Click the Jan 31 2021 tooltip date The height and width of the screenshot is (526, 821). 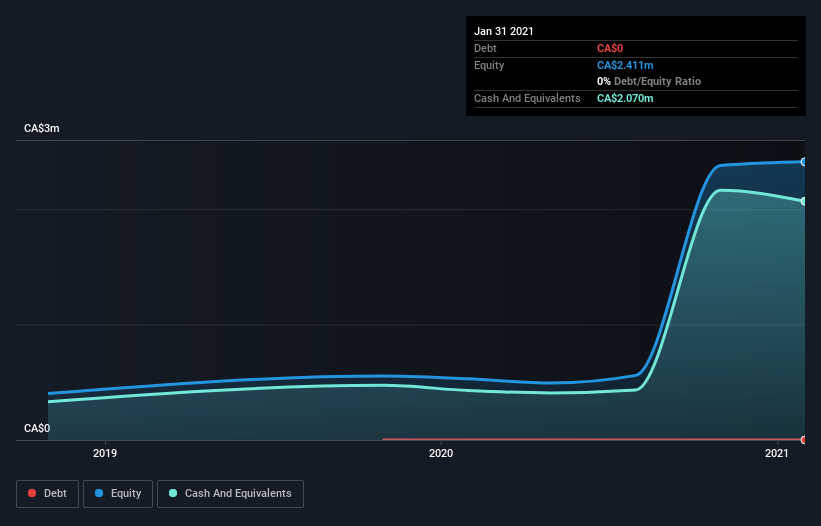[x=504, y=31]
